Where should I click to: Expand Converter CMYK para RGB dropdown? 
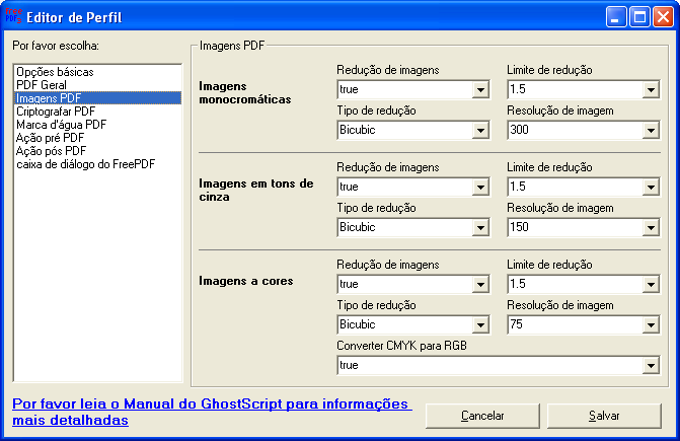(x=651, y=366)
